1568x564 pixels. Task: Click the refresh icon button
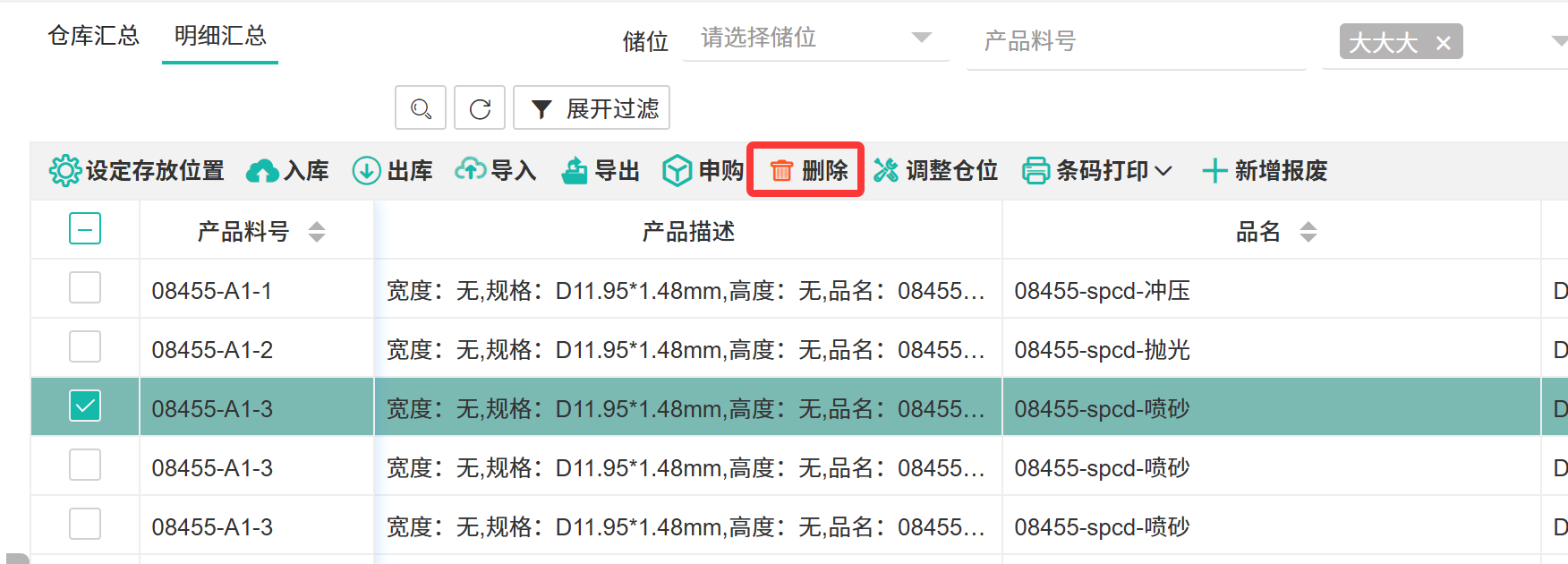[x=480, y=108]
